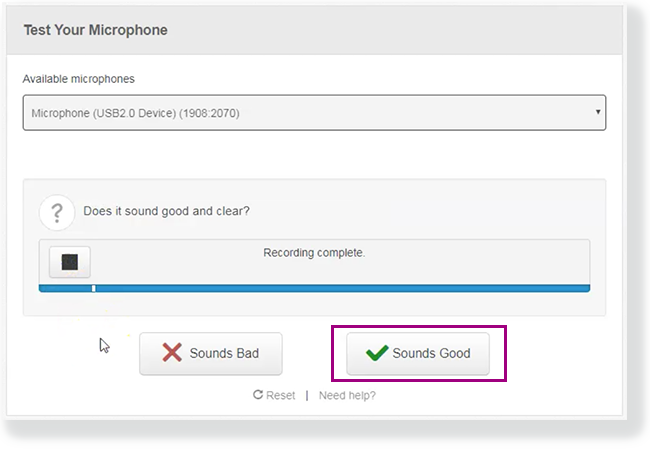650x450 pixels.
Task: Click the Reset link text
Action: (x=280, y=395)
